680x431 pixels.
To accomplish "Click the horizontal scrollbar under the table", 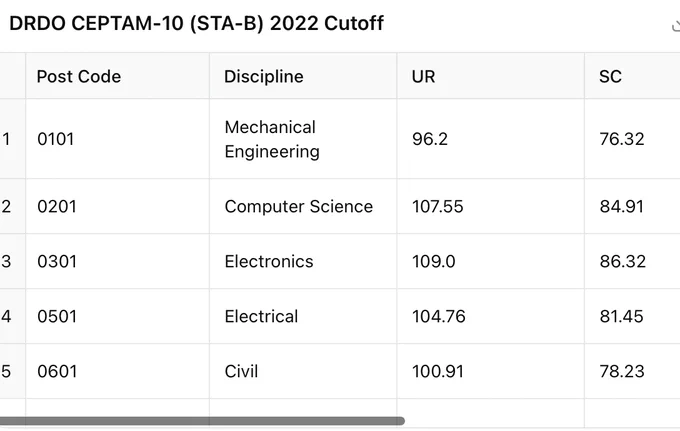I will pyautogui.click(x=202, y=421).
